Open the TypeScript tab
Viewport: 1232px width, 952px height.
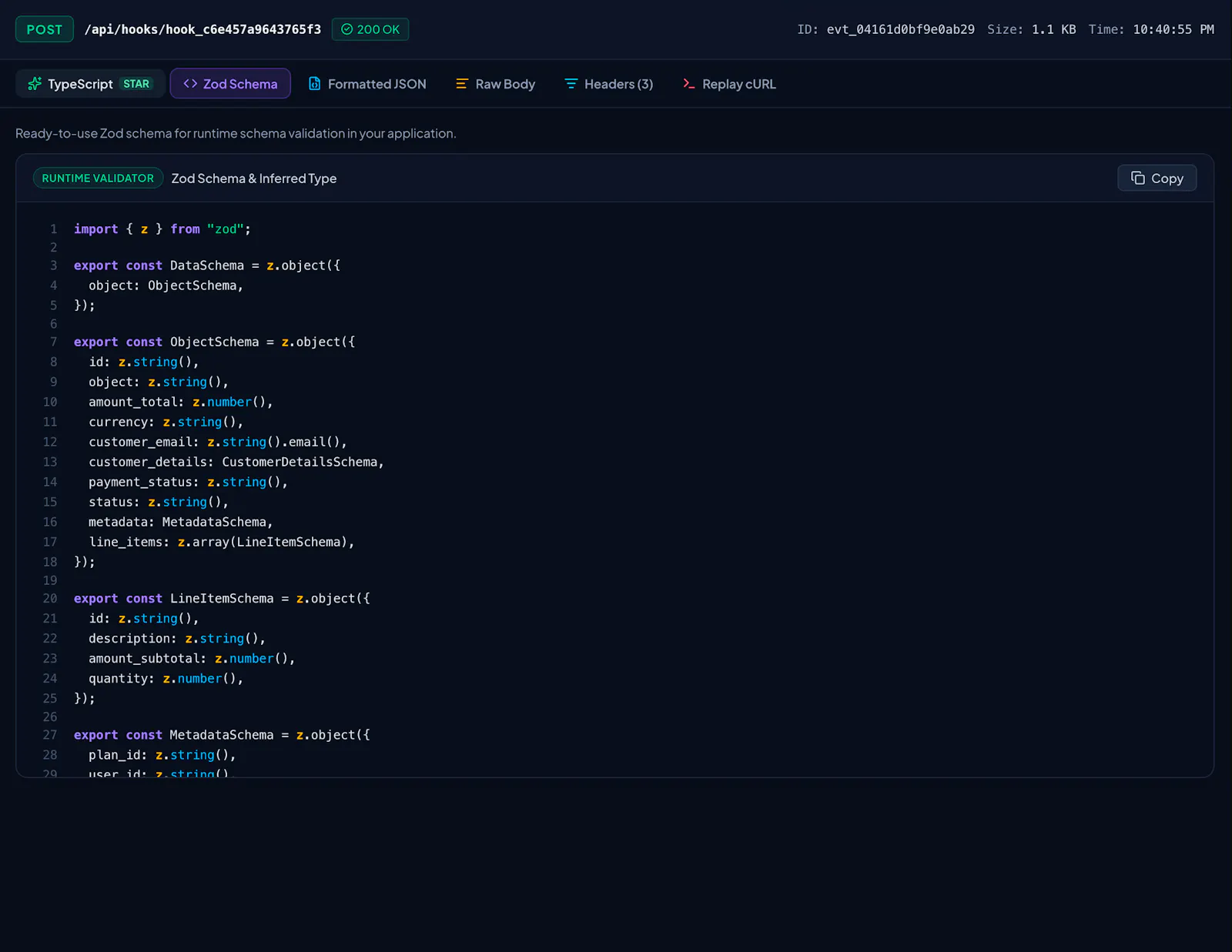(x=90, y=84)
